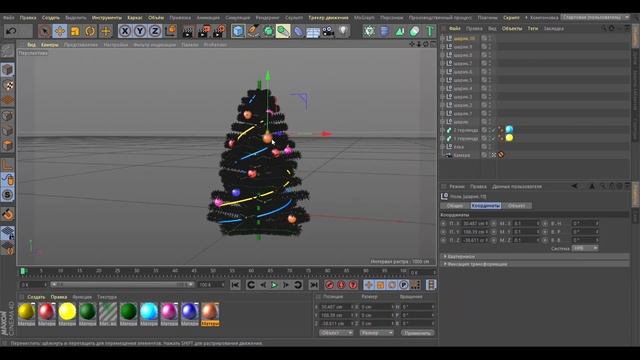Switch to Model mode cube icon

click(7, 70)
